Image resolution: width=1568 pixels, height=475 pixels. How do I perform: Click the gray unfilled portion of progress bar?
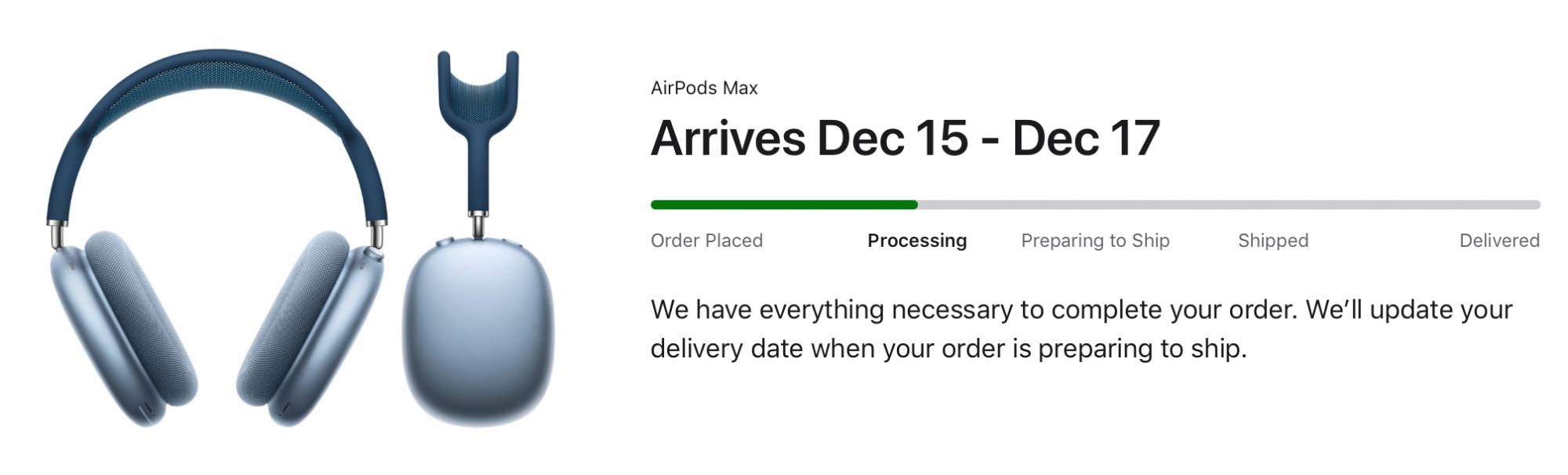click(x=1229, y=205)
